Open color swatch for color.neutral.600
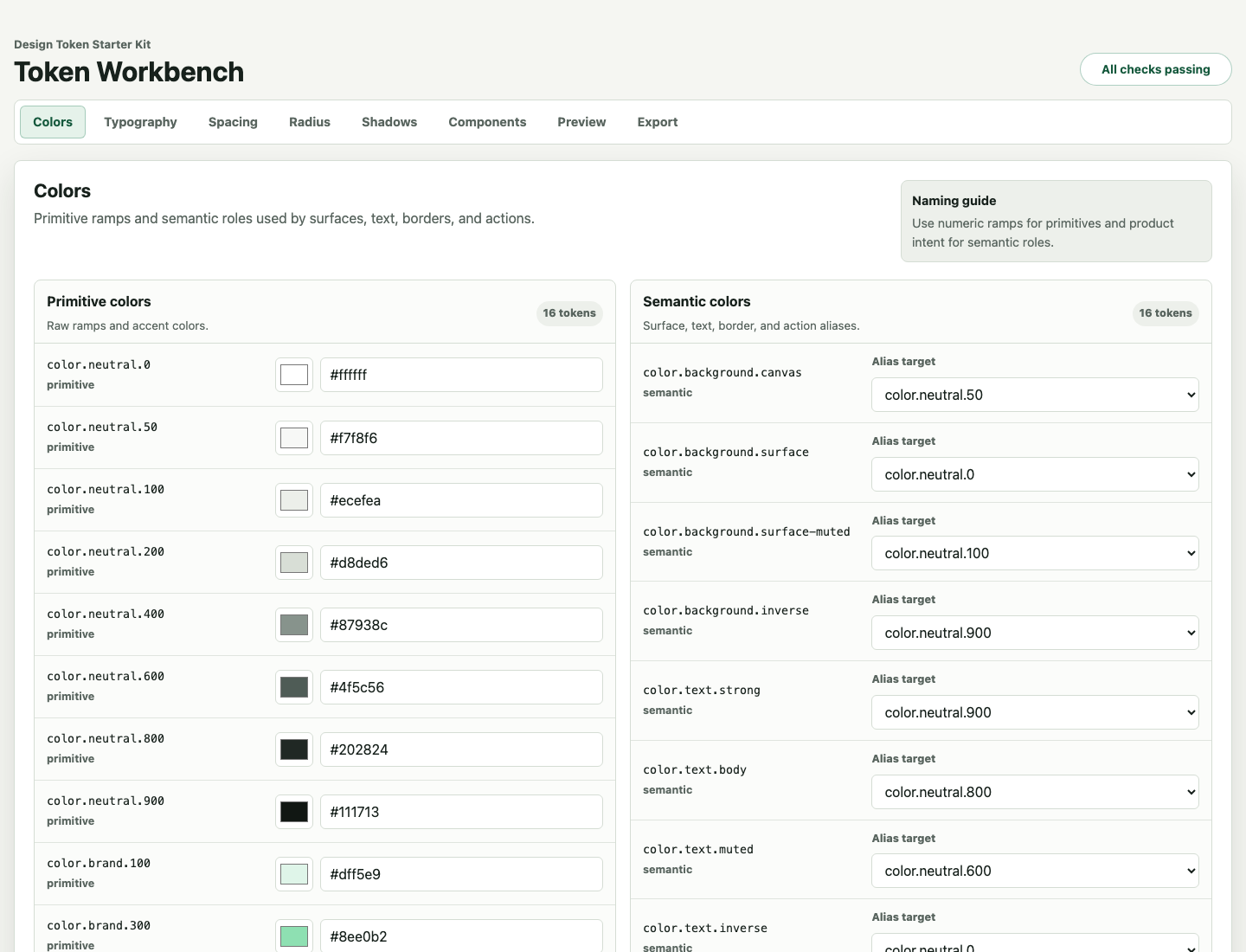The image size is (1246, 952). click(x=294, y=687)
